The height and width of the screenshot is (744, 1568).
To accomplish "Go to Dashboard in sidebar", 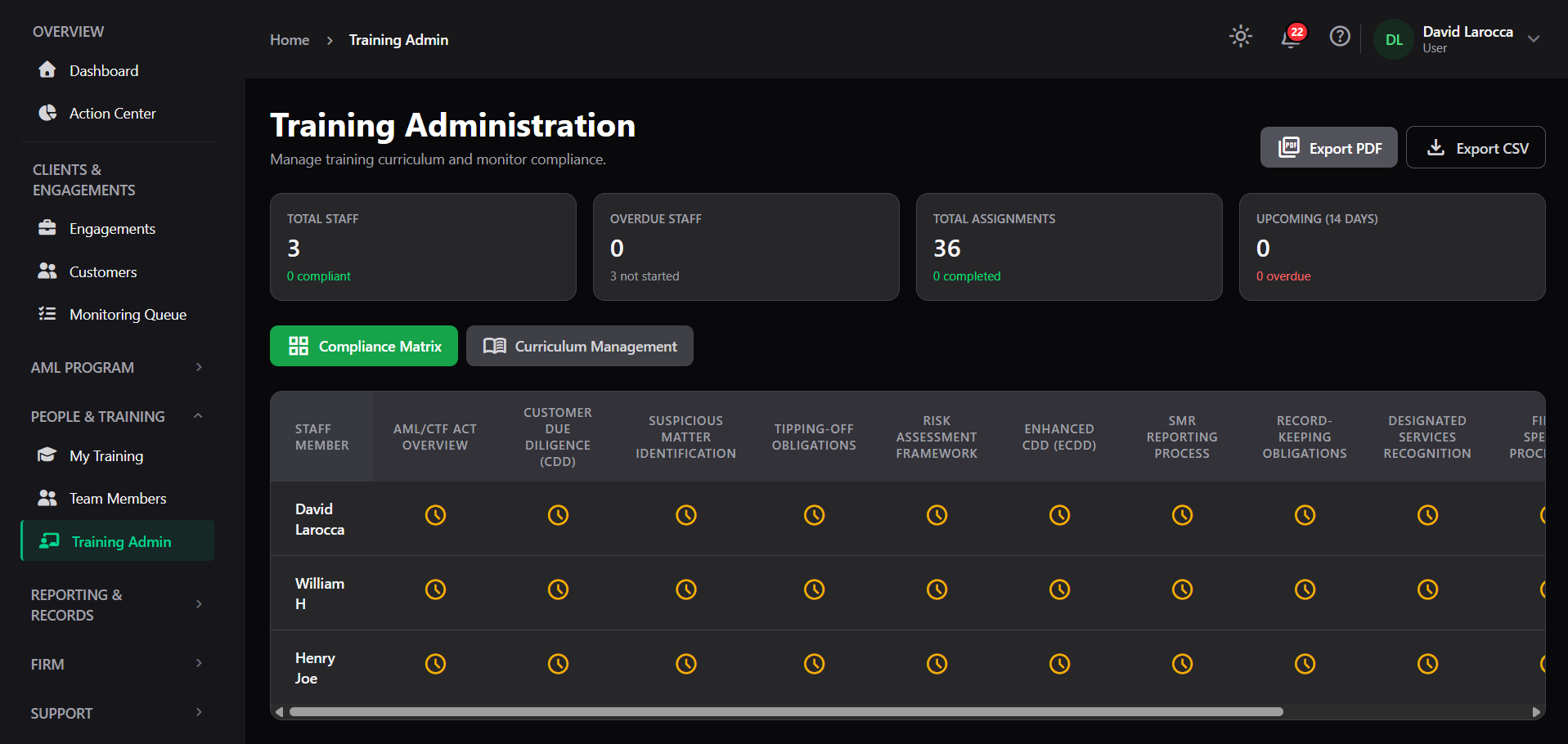I will pyautogui.click(x=118, y=70).
